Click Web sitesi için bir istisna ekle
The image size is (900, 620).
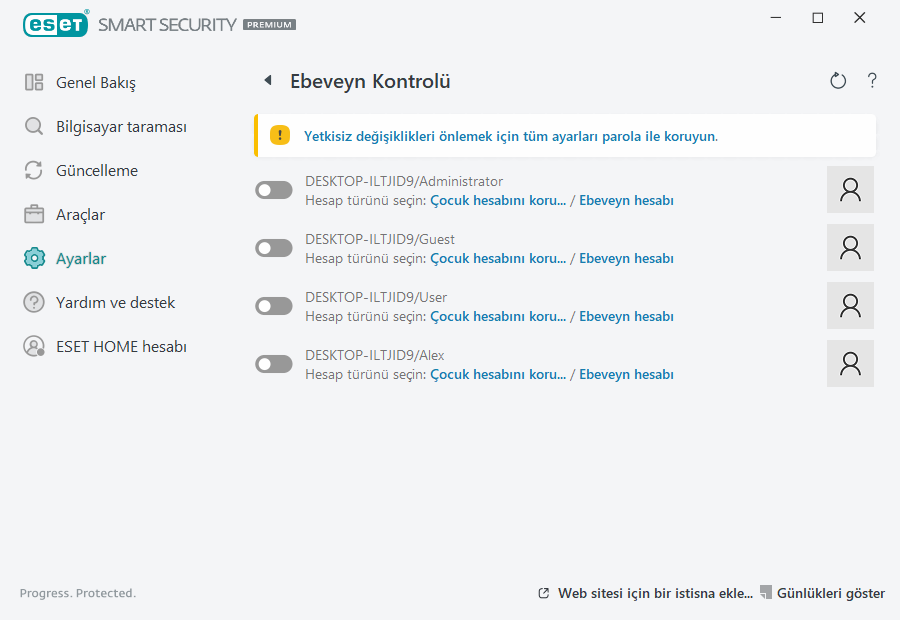pyautogui.click(x=655, y=592)
